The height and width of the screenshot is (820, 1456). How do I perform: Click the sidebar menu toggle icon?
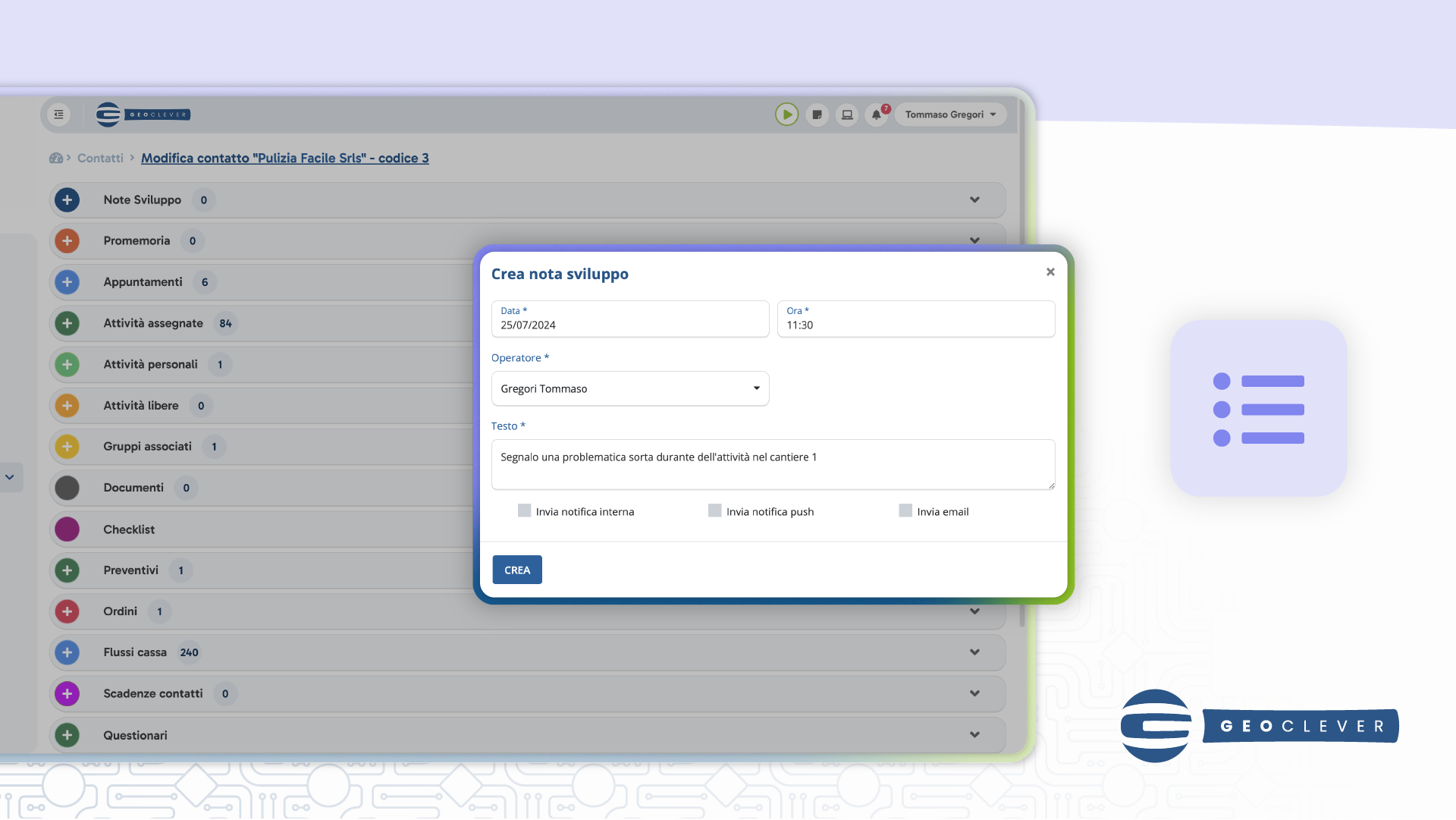click(x=58, y=115)
